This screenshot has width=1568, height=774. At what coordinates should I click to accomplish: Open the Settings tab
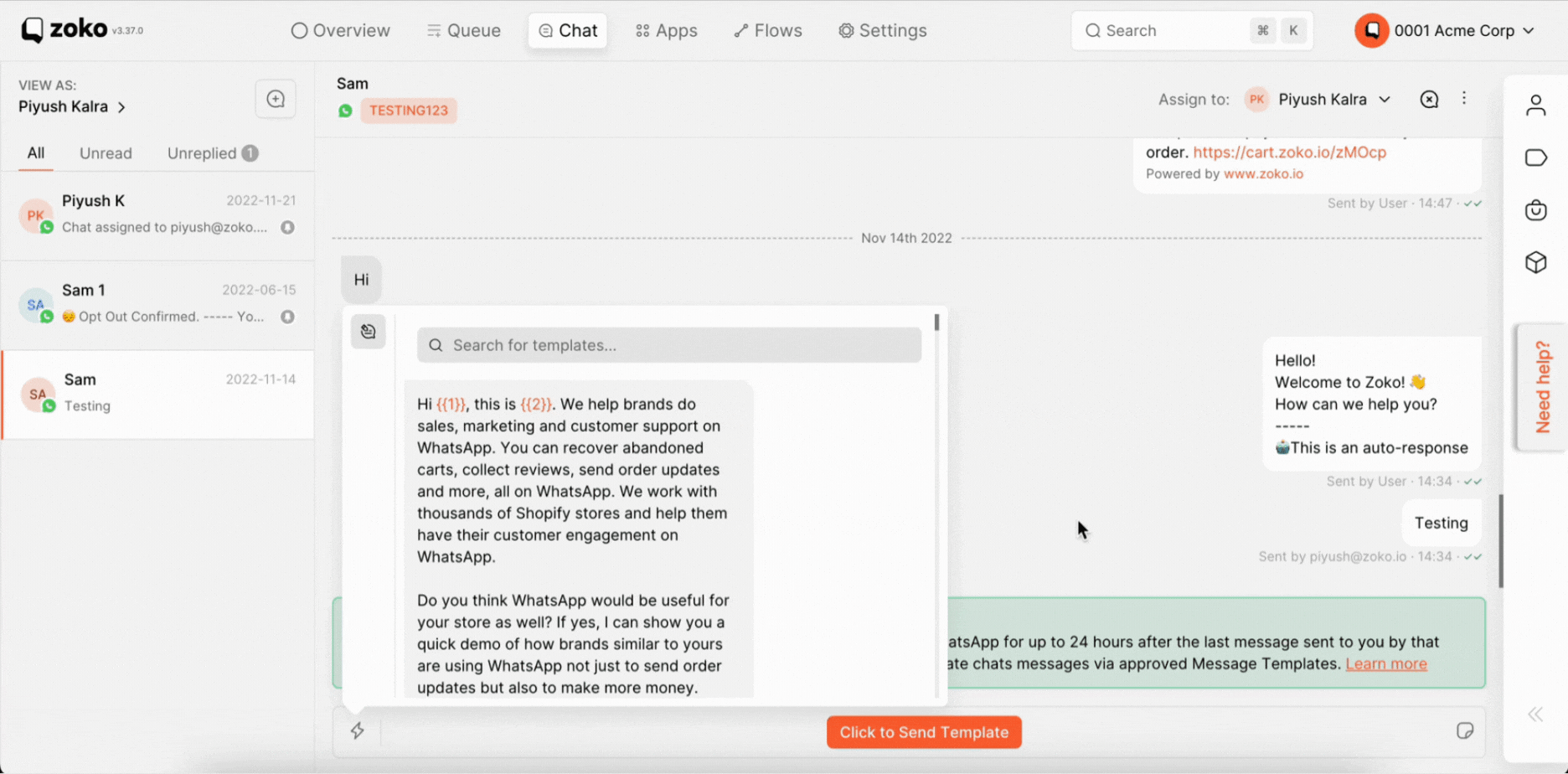882,31
